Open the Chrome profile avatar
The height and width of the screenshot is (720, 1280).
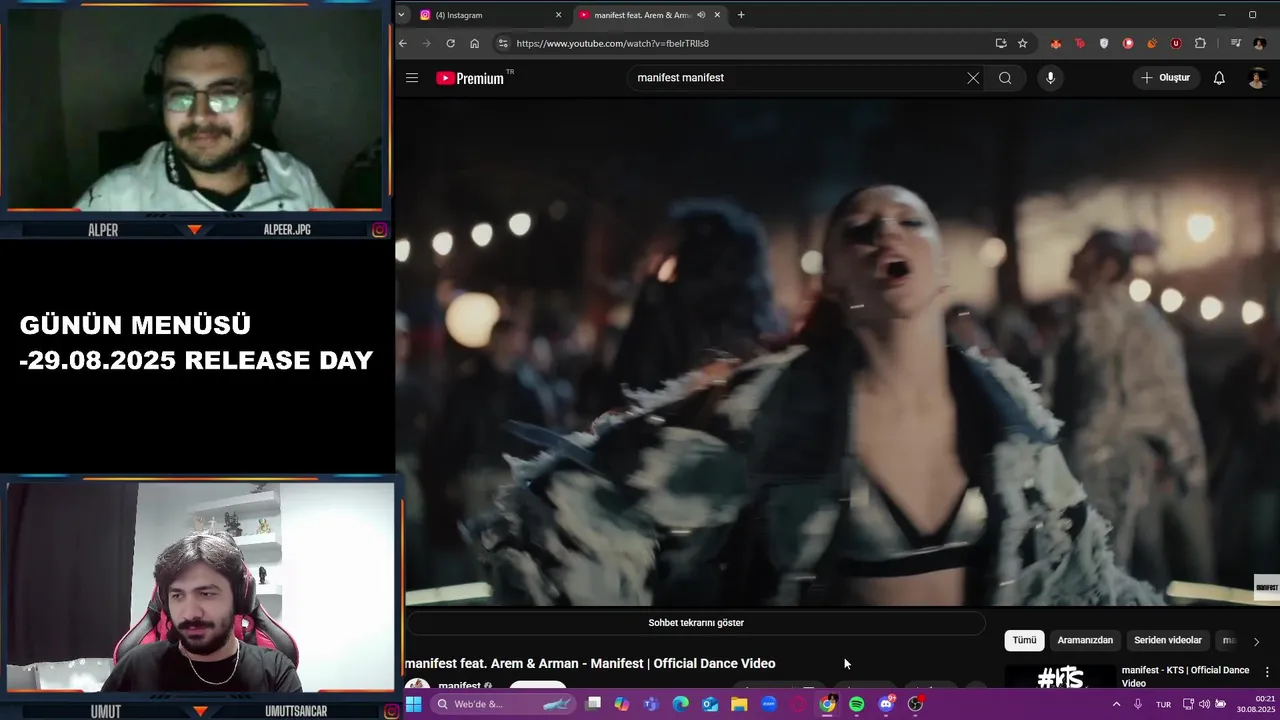1259,43
